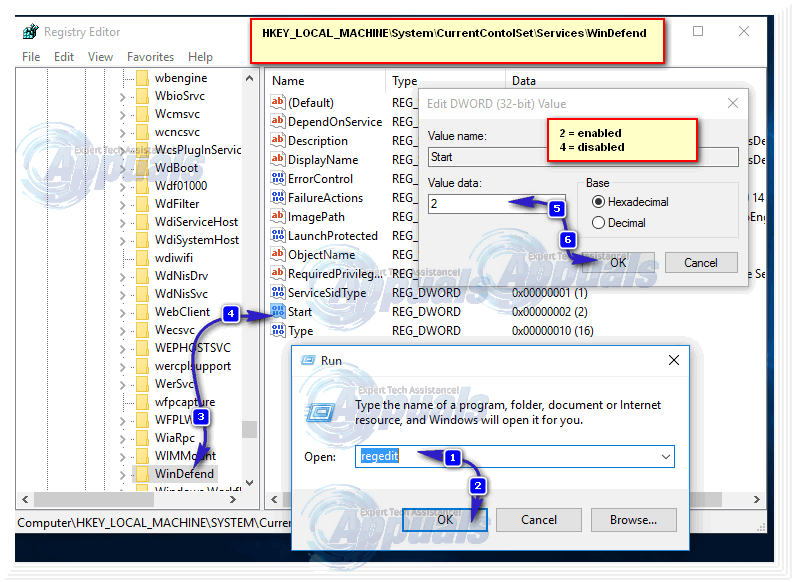Select the ImagePath value icon

tap(277, 216)
